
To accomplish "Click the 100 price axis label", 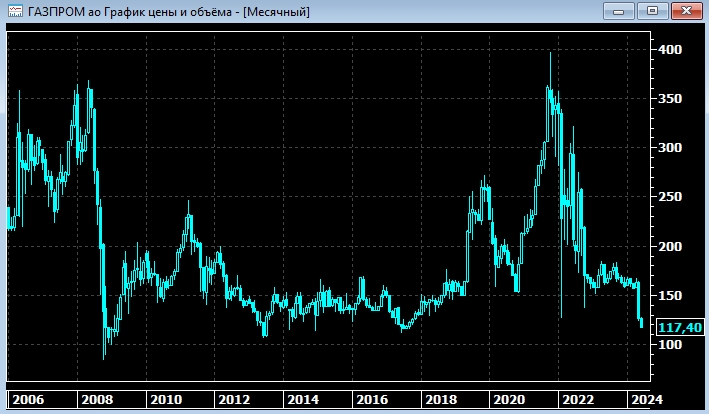I will (x=670, y=345).
